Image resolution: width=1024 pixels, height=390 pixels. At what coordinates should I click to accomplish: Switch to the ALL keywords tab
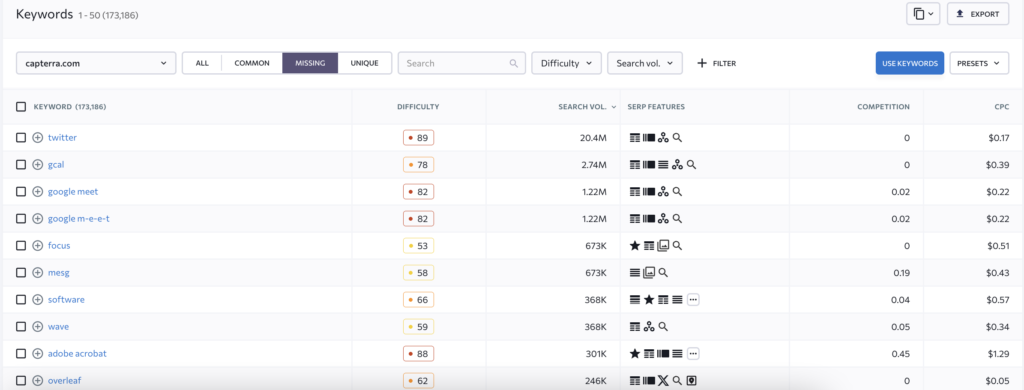202,63
